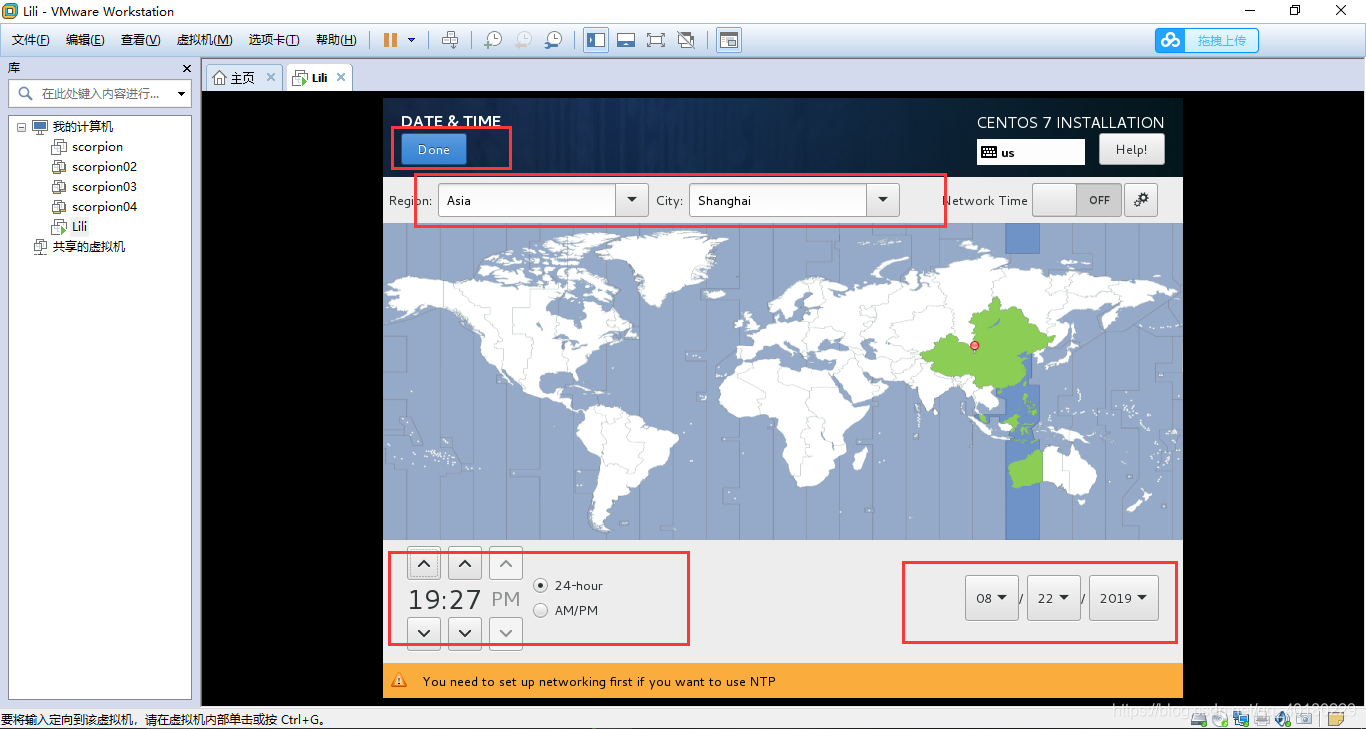Image resolution: width=1366 pixels, height=729 pixels.
Task: Close the 主页 tab
Action: click(269, 77)
